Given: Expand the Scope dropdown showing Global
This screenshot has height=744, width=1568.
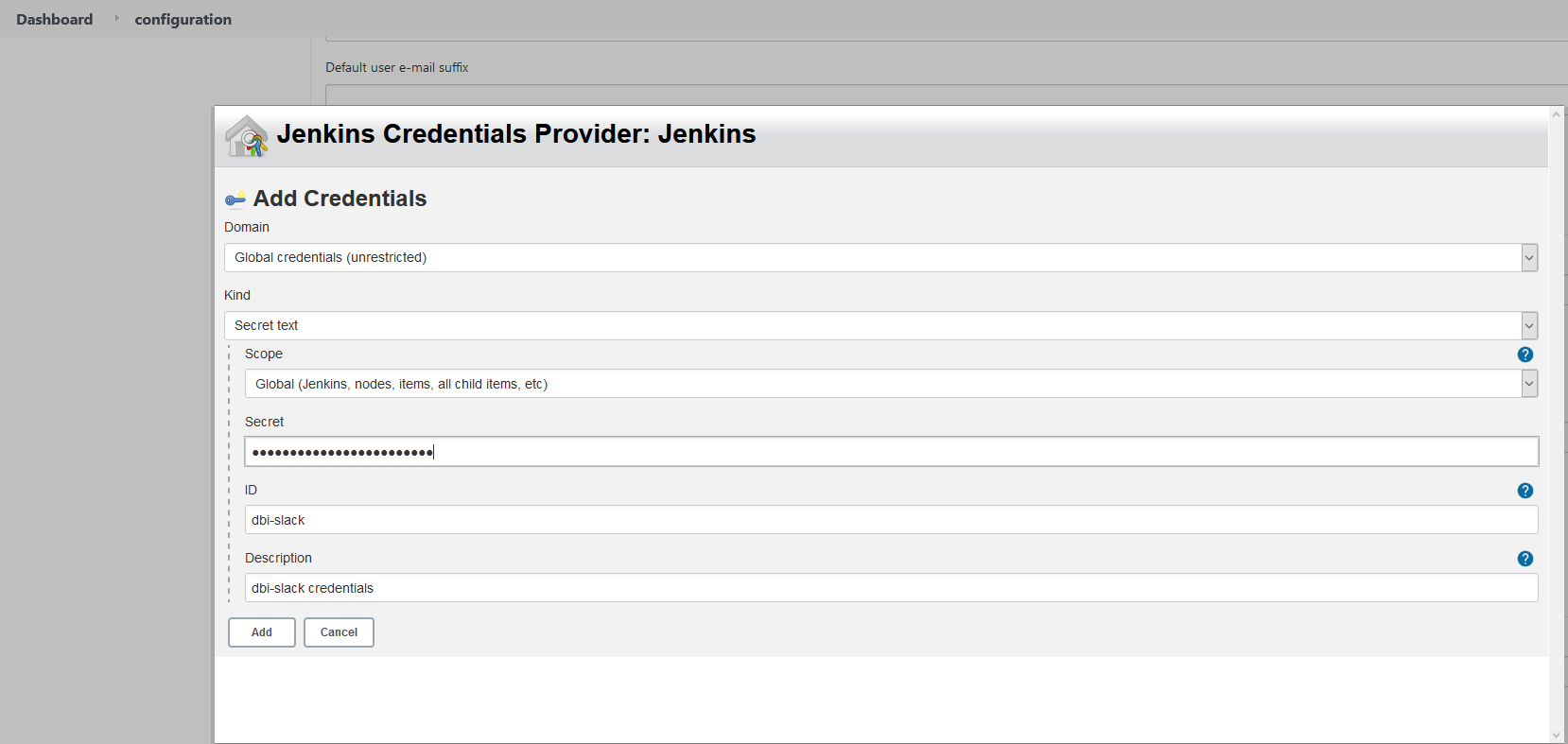Looking at the screenshot, I should tap(891, 384).
